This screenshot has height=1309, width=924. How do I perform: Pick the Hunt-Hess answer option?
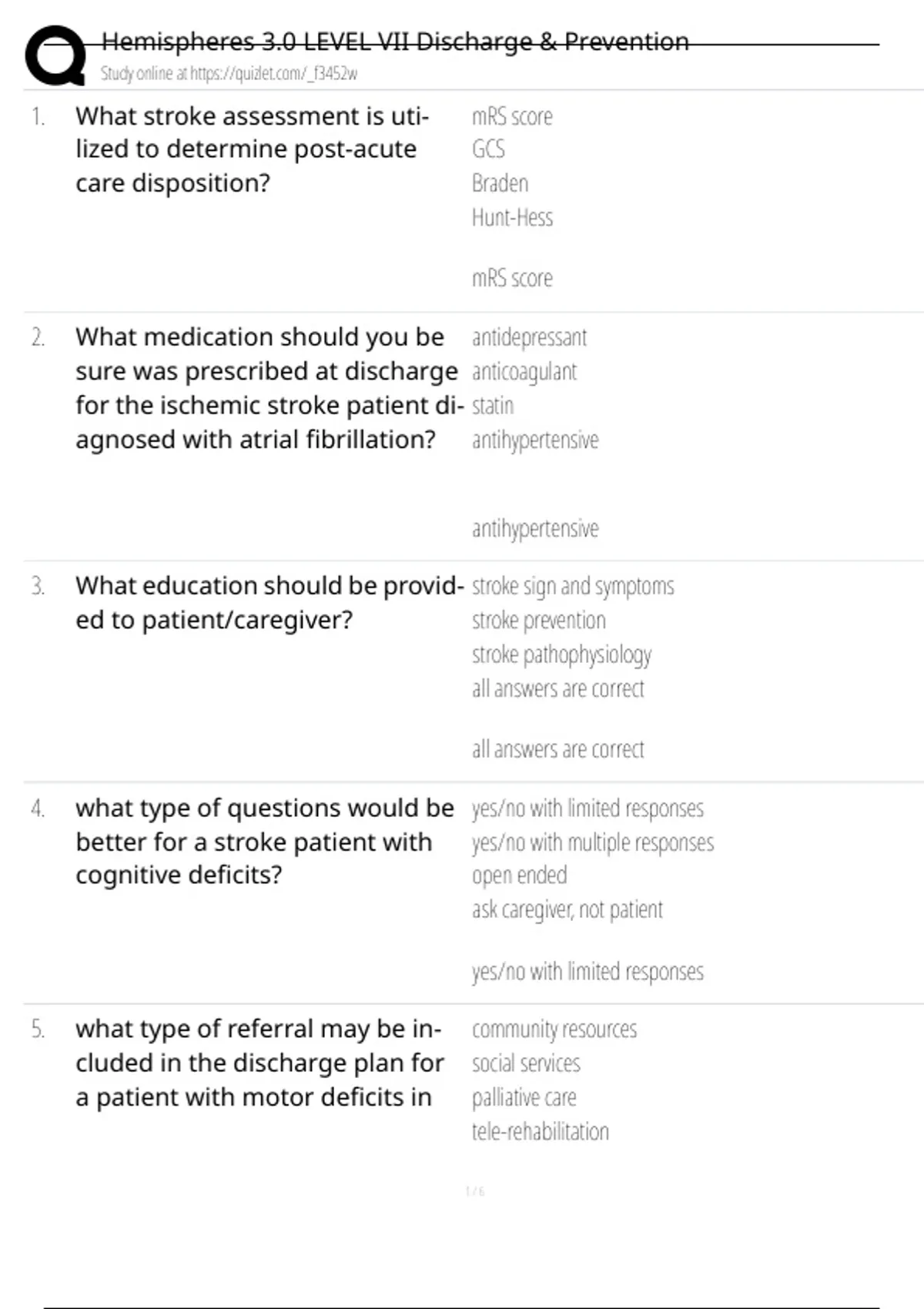tap(512, 218)
